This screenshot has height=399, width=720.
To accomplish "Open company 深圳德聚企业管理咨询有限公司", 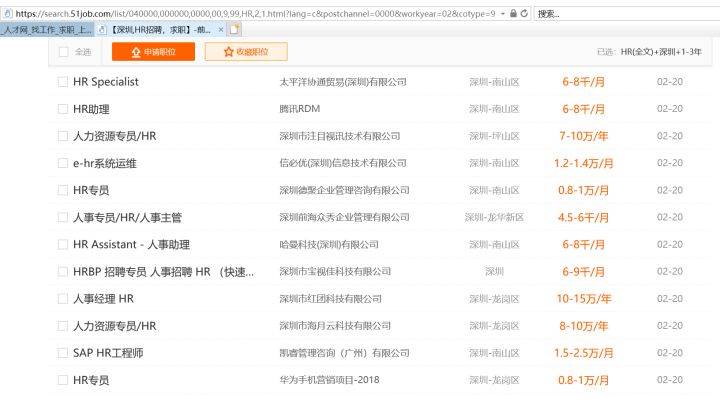I will (x=344, y=190).
